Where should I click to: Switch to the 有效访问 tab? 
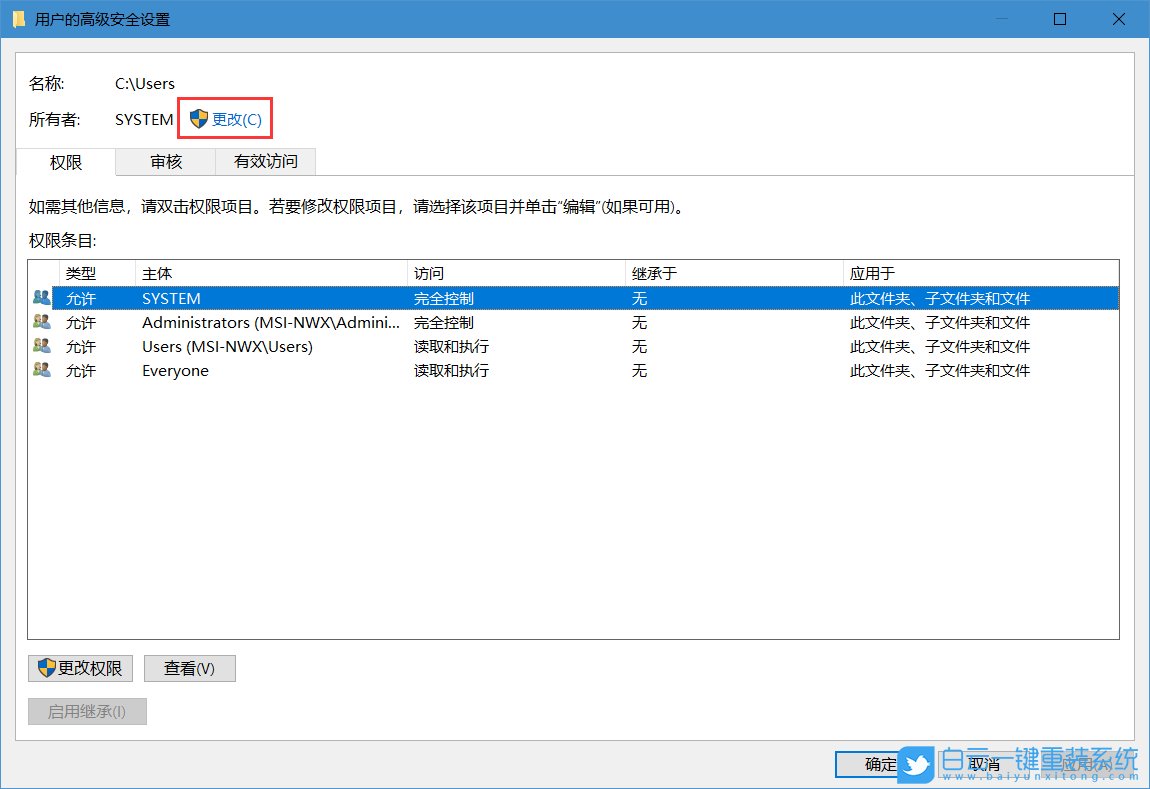tap(266, 162)
